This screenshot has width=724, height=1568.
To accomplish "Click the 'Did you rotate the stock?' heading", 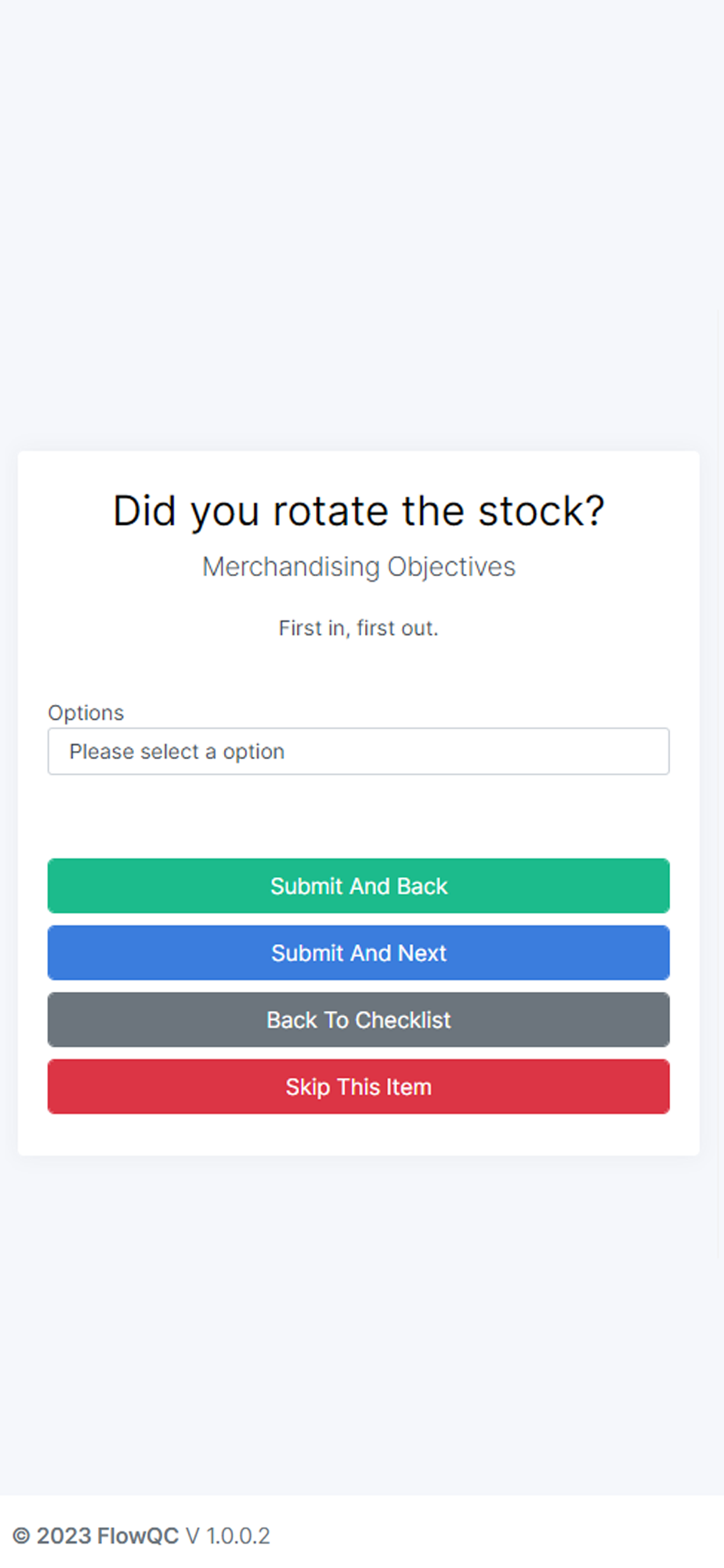I will tap(358, 511).
